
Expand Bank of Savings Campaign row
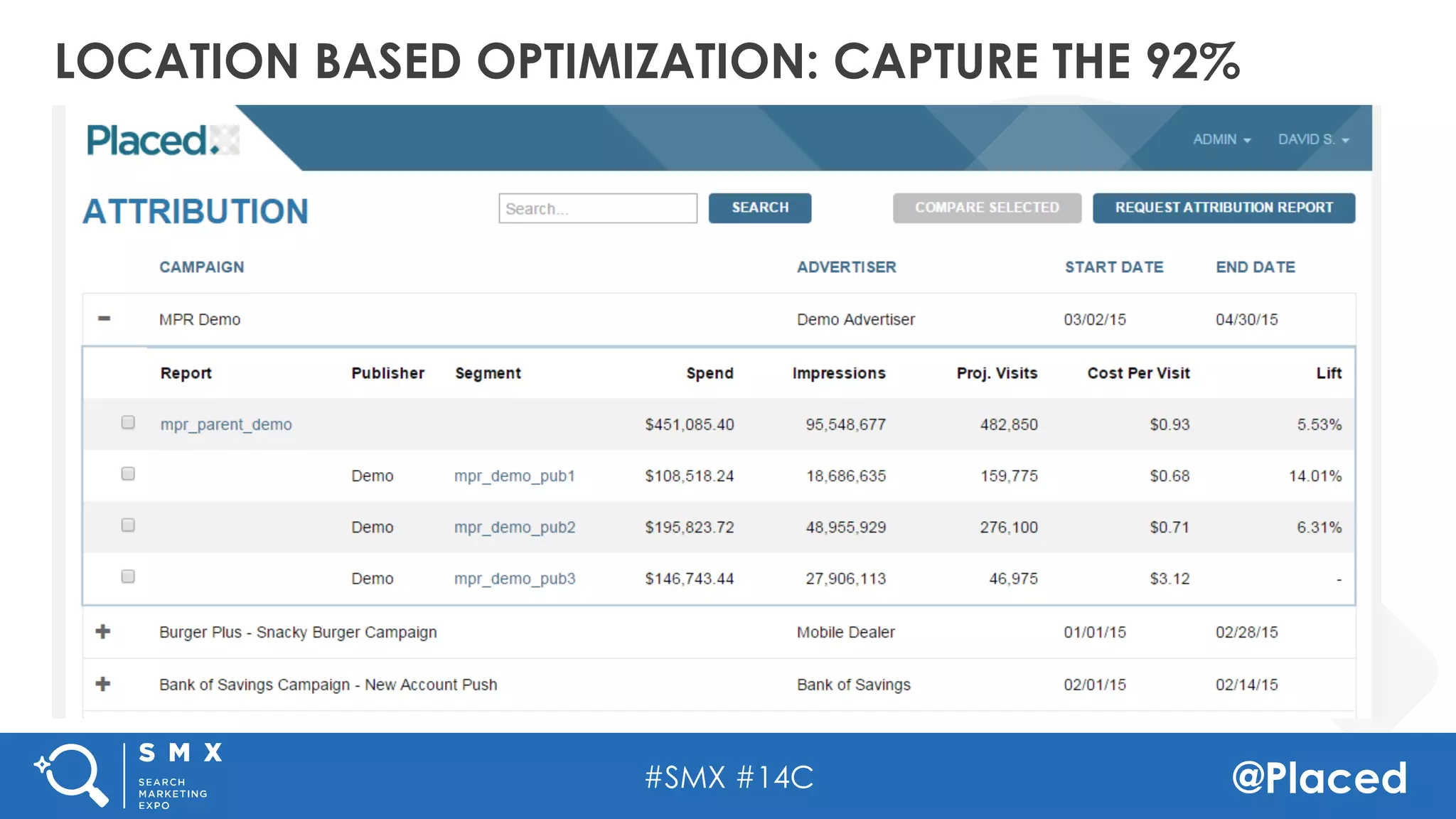pyautogui.click(x=103, y=684)
